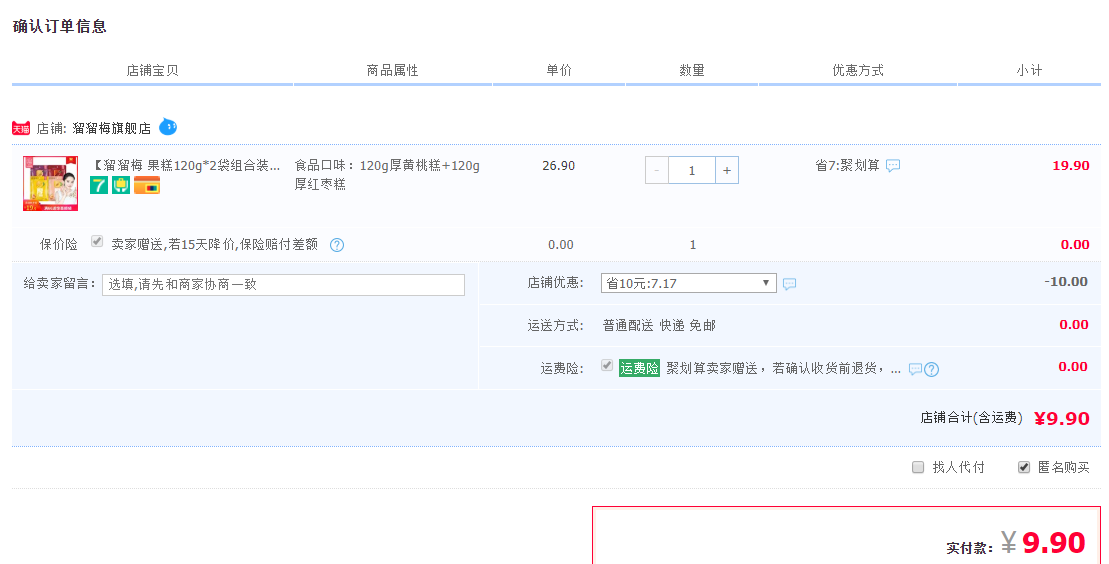Image resolution: width=1109 pixels, height=564 pixels.
Task: Open 溜溜梅旗舰店 store link
Action: click(x=112, y=129)
